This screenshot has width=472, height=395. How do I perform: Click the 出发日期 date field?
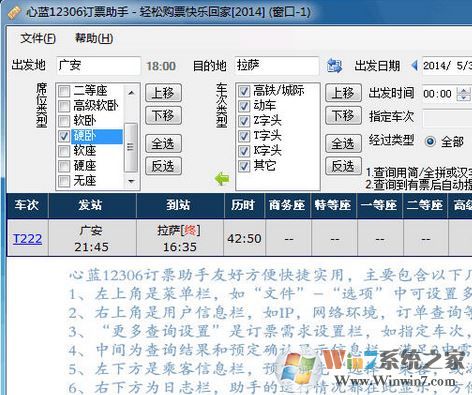(x=447, y=65)
